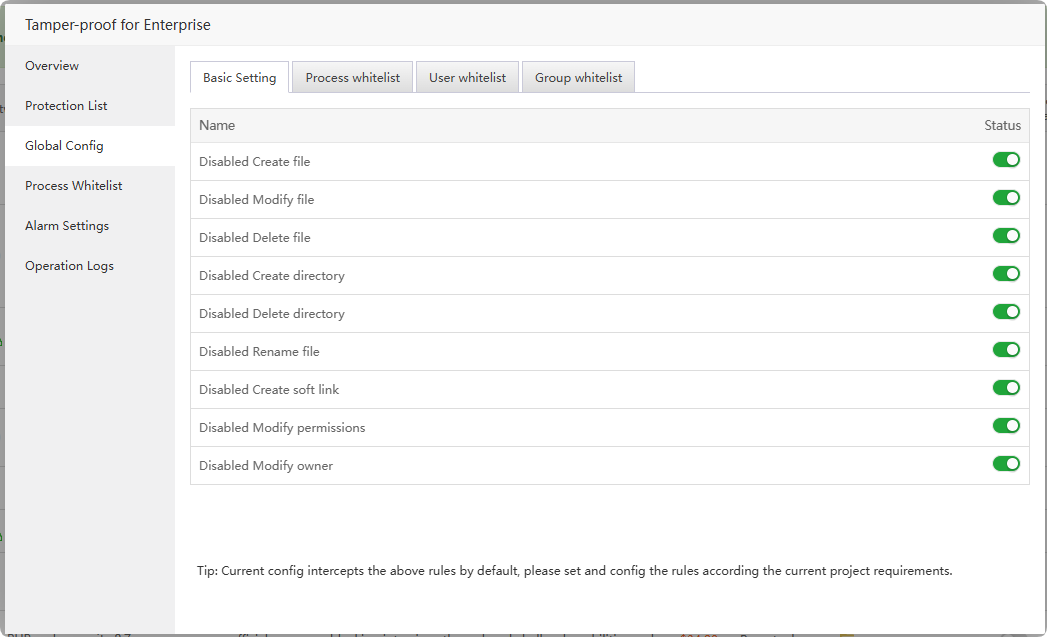Toggle Disabled Create directory switch
The image size is (1047, 637).
tap(1006, 274)
